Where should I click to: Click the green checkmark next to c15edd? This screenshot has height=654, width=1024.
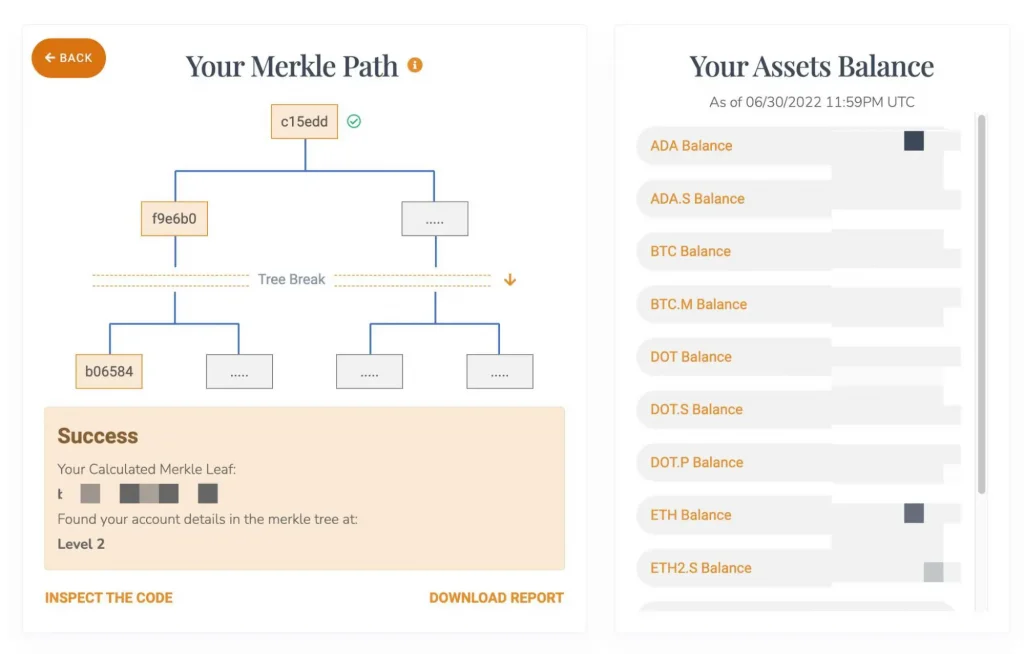[x=354, y=121]
